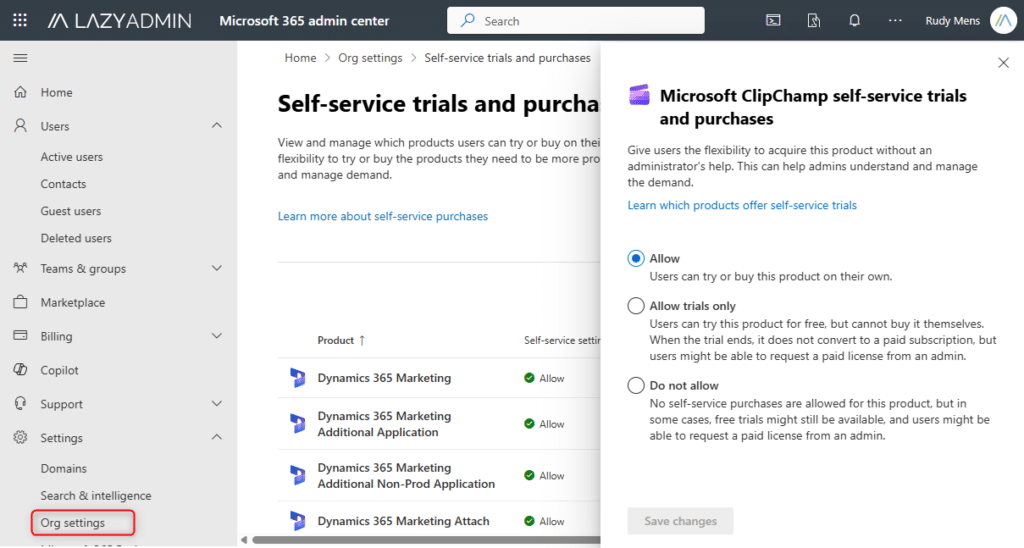
Task: Click the search magnifier icon
Action: pyautogui.click(x=468, y=20)
